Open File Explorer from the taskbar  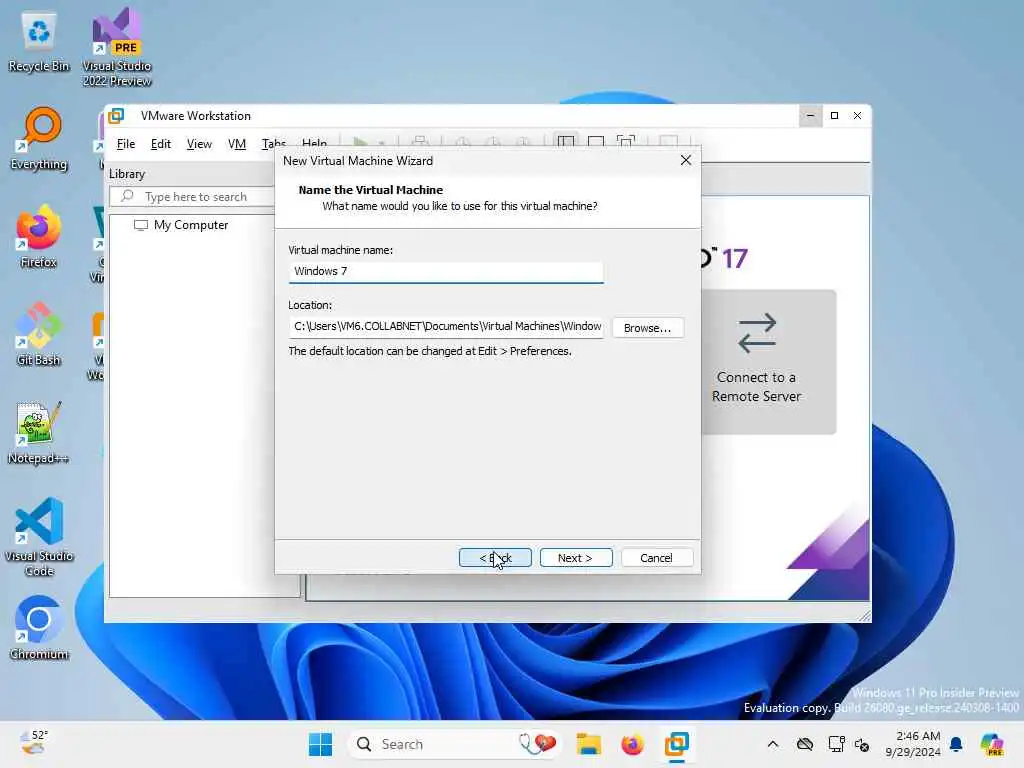(x=588, y=744)
